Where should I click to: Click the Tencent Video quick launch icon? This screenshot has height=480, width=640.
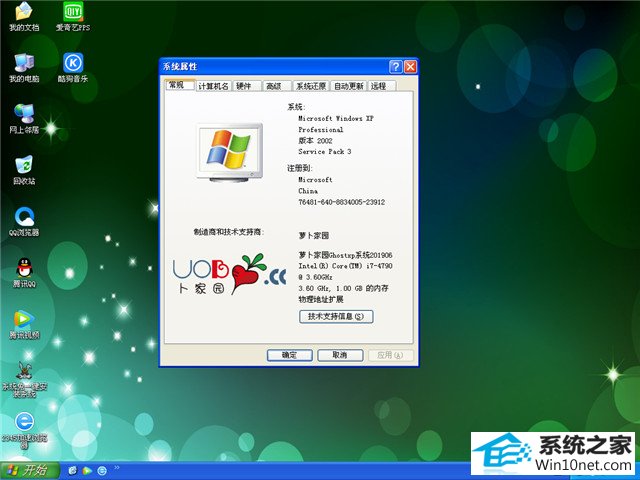(x=87, y=471)
